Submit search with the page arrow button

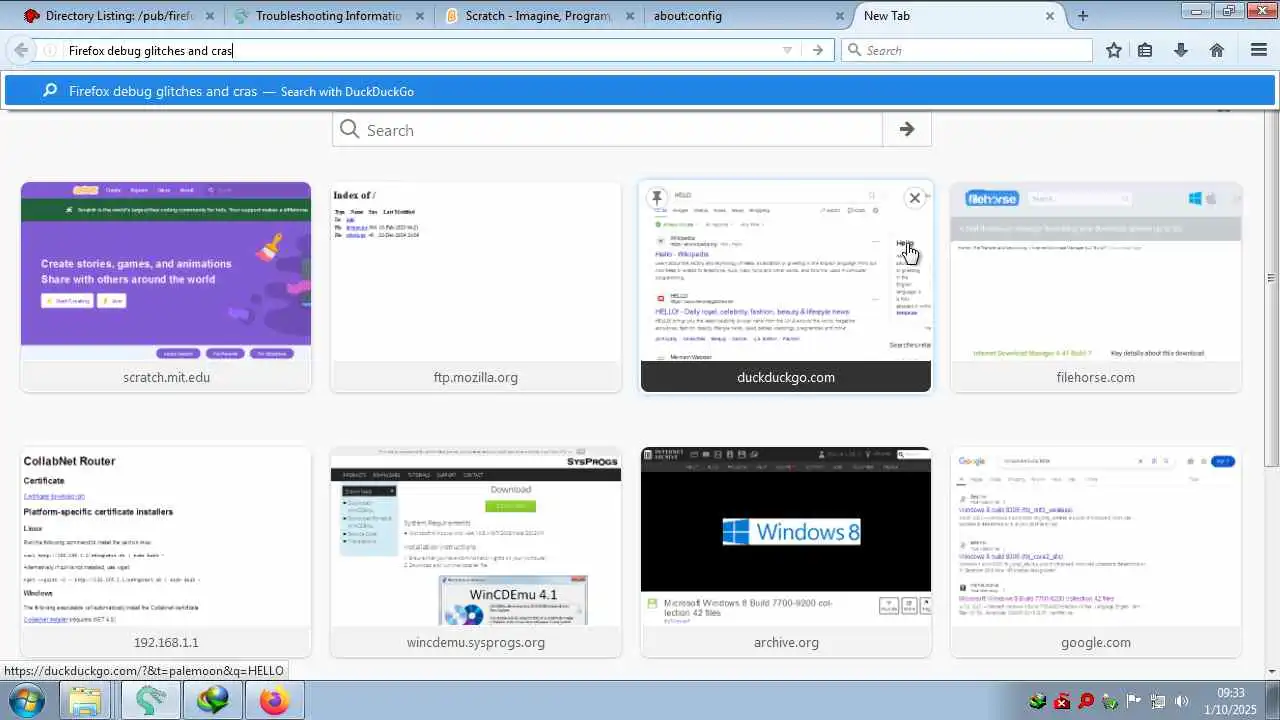coord(907,129)
